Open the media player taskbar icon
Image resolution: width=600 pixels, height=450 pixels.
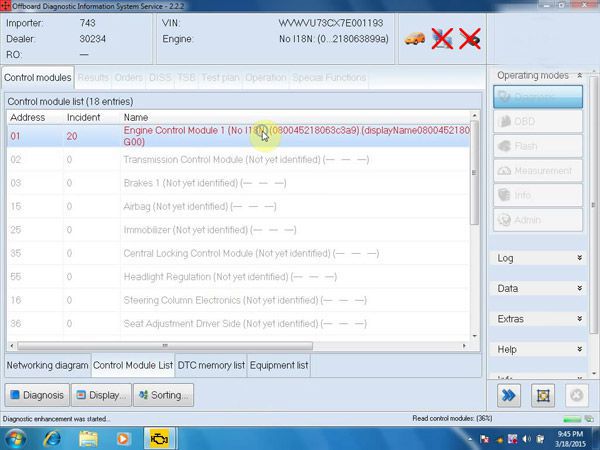coord(123,439)
